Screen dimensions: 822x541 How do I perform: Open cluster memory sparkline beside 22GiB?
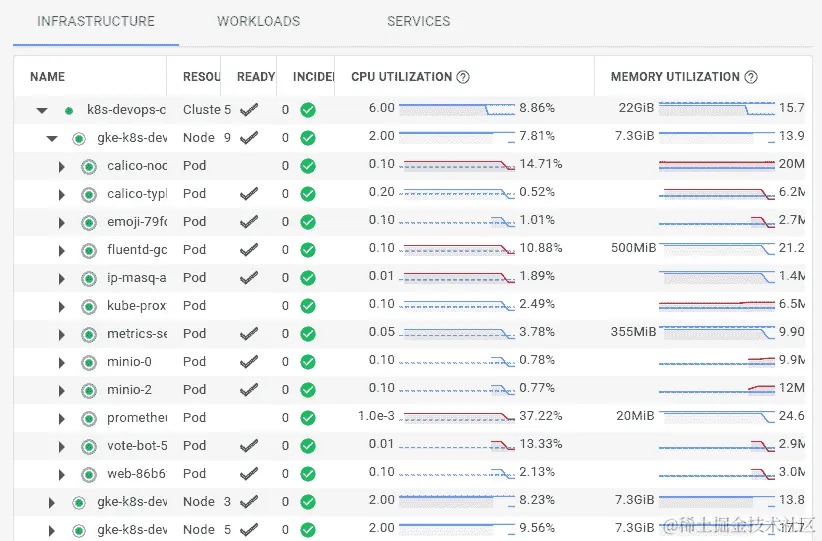click(x=717, y=109)
